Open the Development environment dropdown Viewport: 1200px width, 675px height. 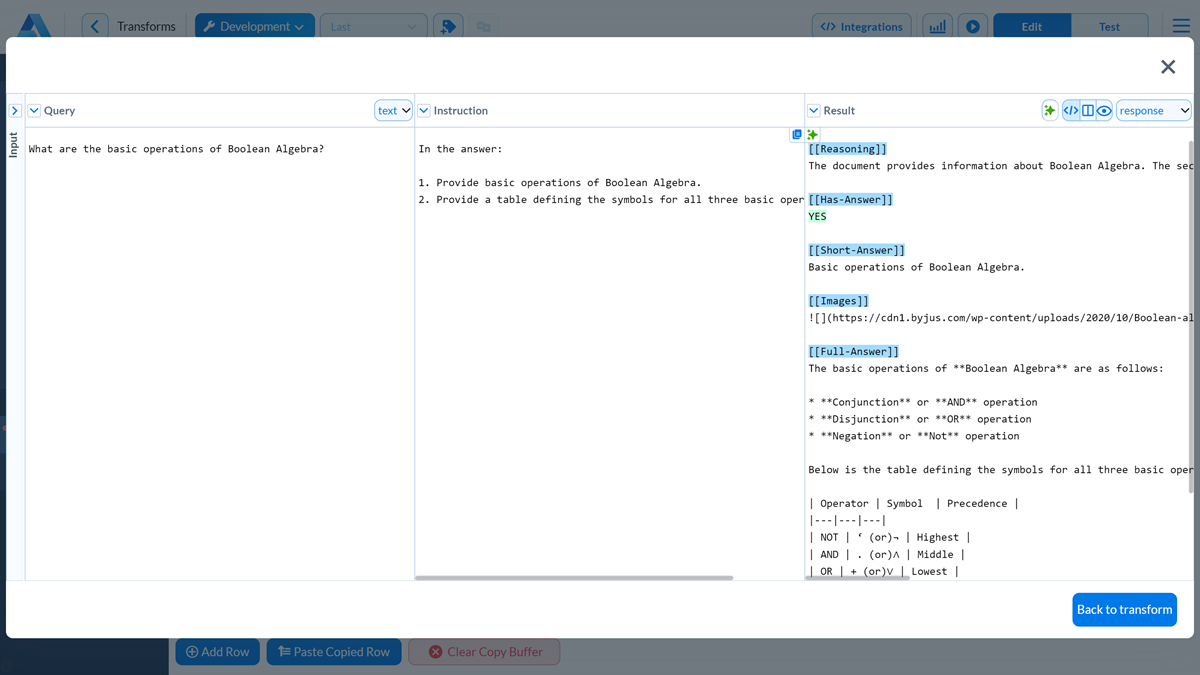[254, 25]
